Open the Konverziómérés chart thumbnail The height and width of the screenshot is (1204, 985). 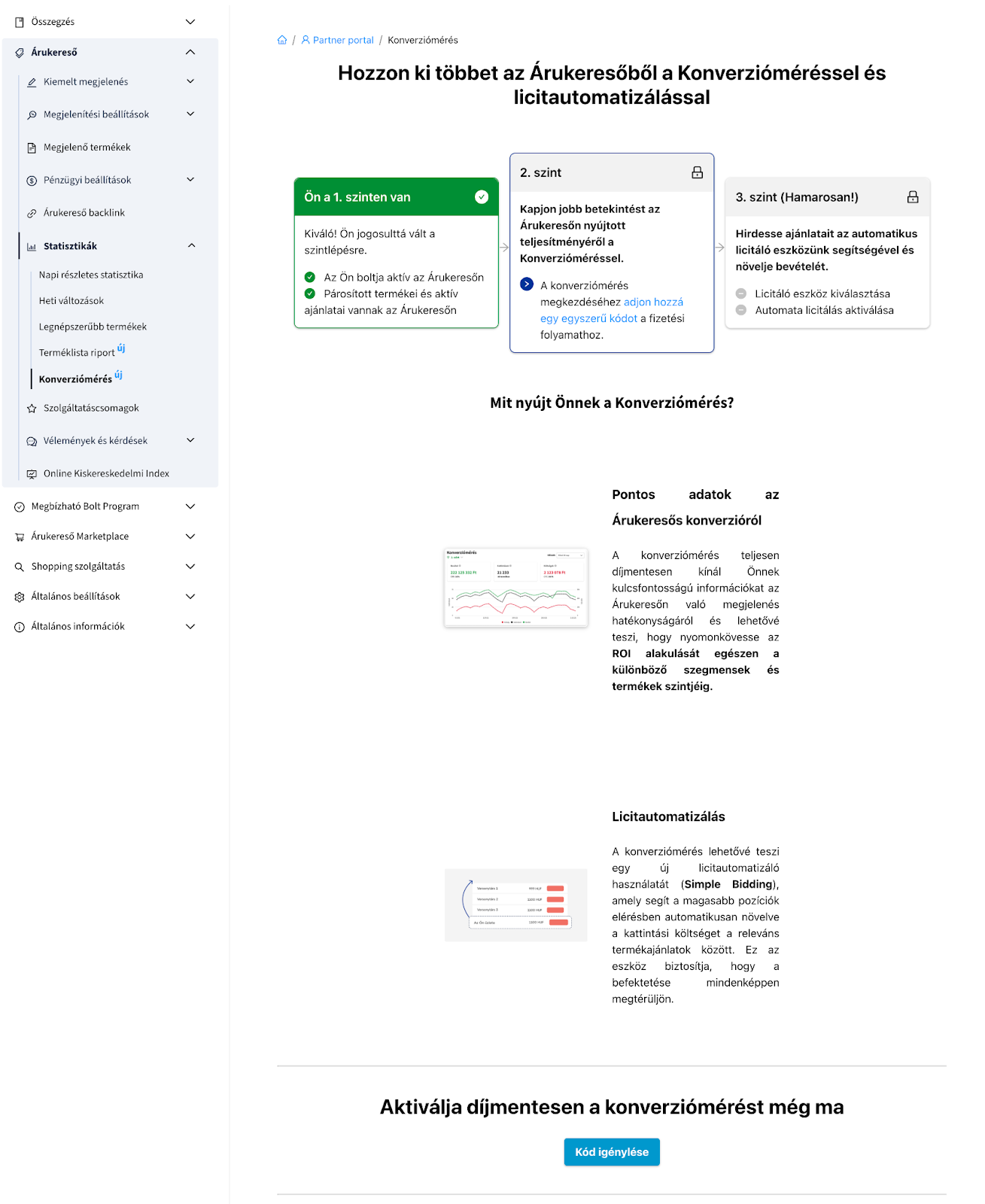pyautogui.click(x=516, y=588)
